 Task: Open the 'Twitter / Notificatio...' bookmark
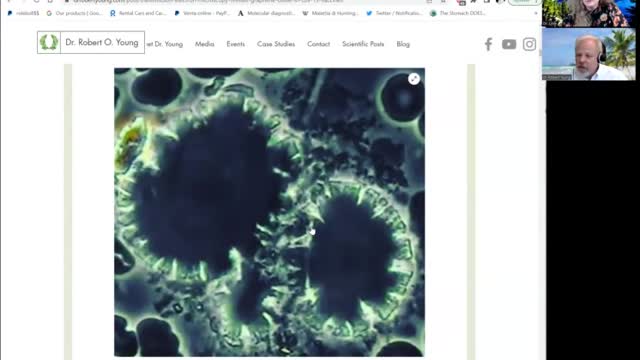[x=394, y=13]
